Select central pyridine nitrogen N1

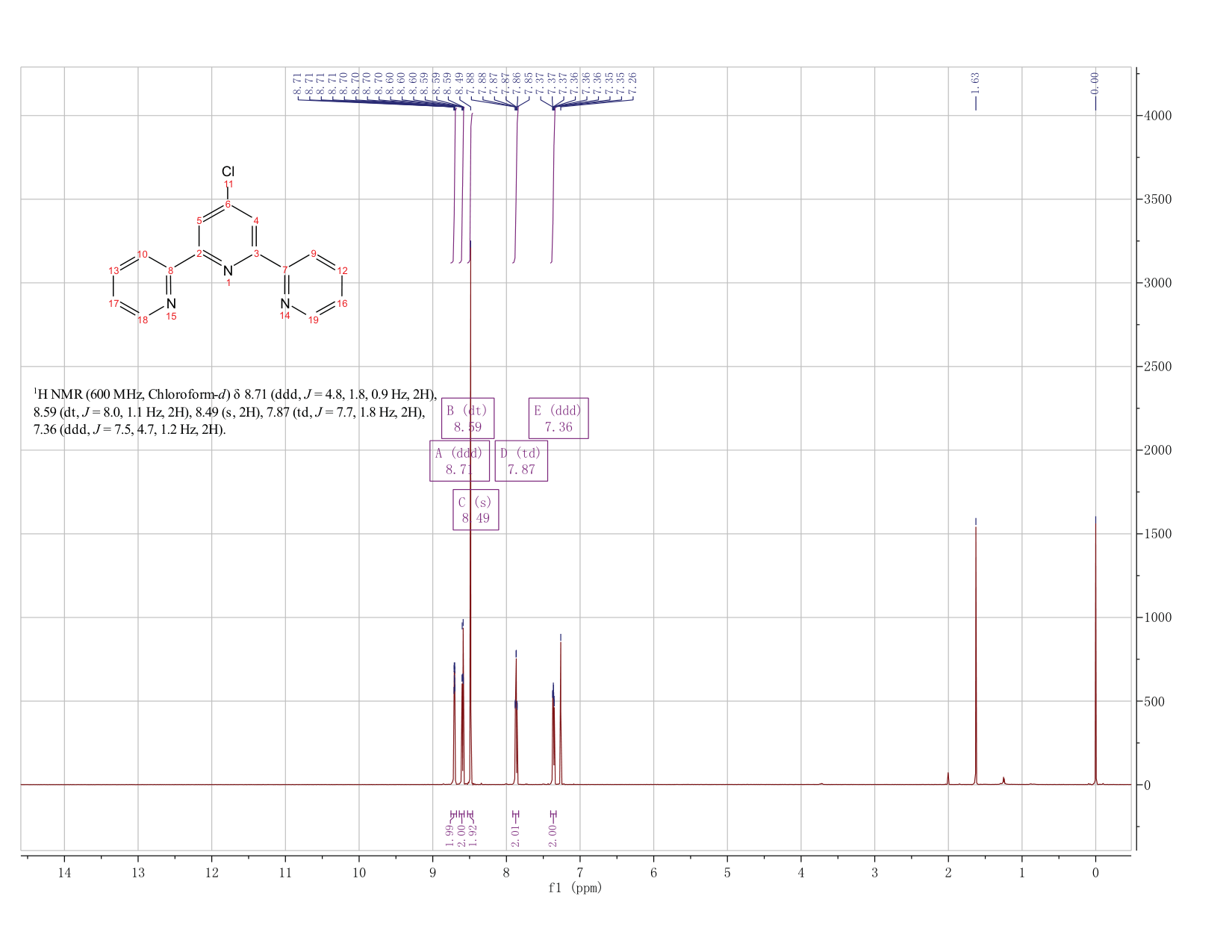(228, 270)
